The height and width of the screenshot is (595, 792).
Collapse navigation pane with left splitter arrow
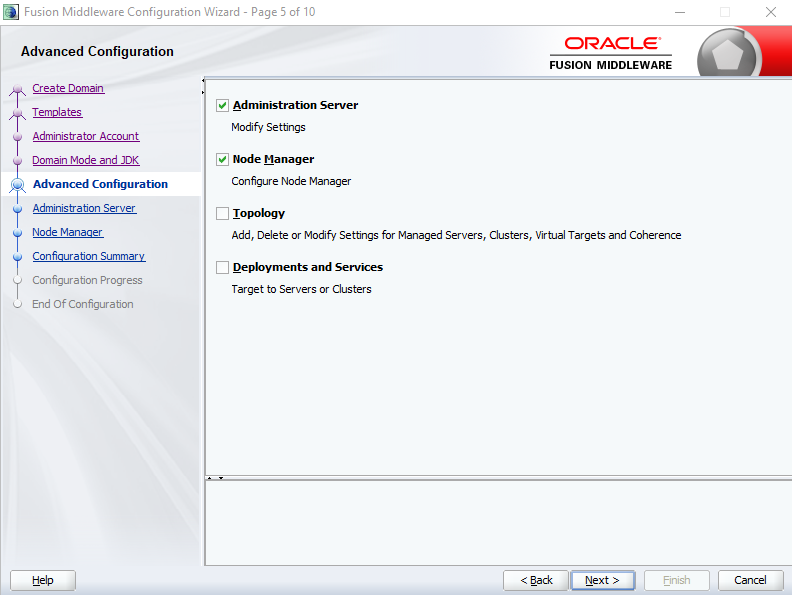click(x=203, y=80)
